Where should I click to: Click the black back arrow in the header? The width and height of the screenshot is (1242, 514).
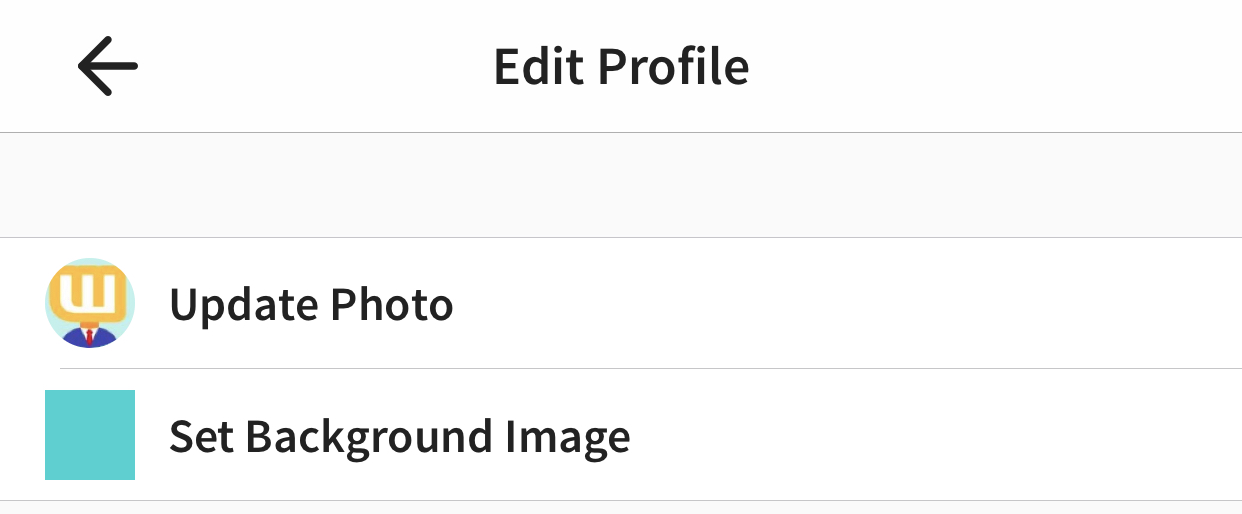(107, 66)
